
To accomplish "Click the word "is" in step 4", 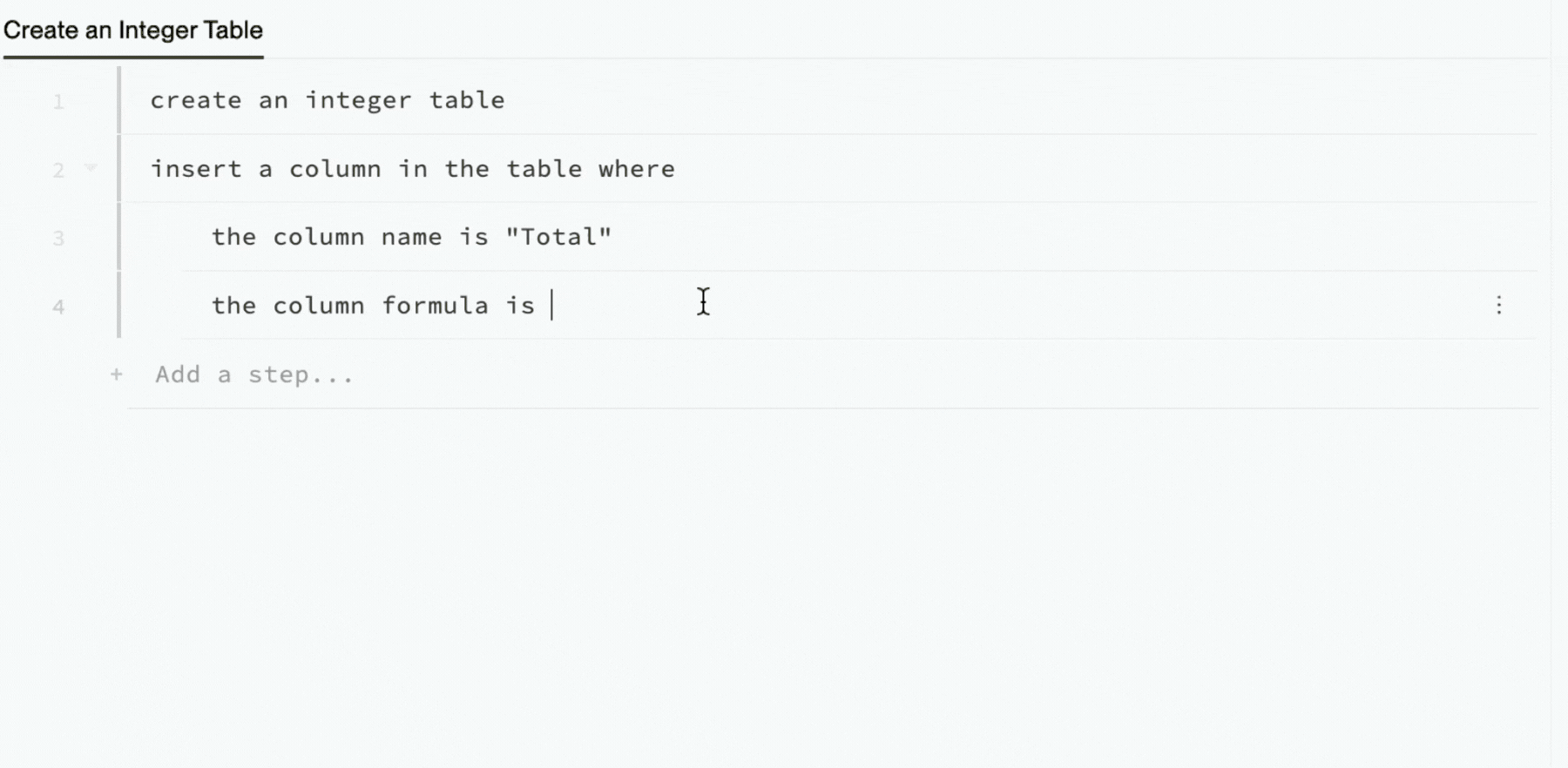I will [521, 306].
